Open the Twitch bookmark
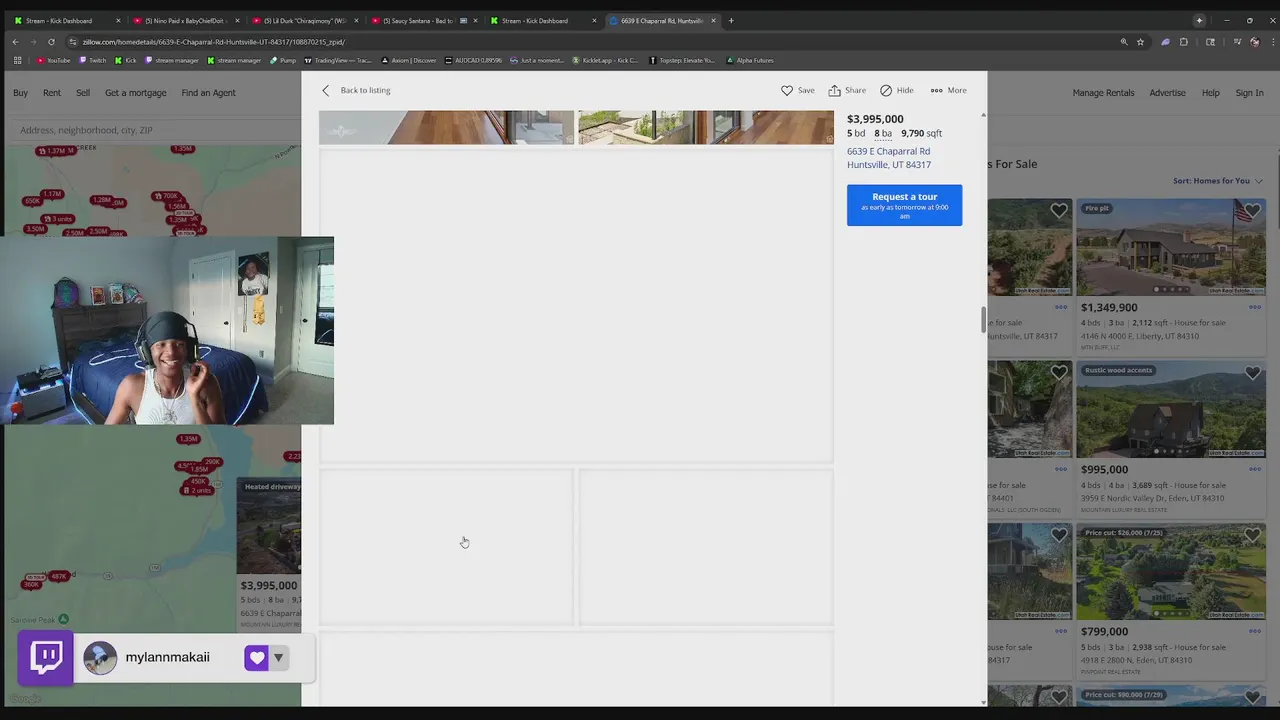Viewport: 1280px width, 720px height. click(x=92, y=60)
